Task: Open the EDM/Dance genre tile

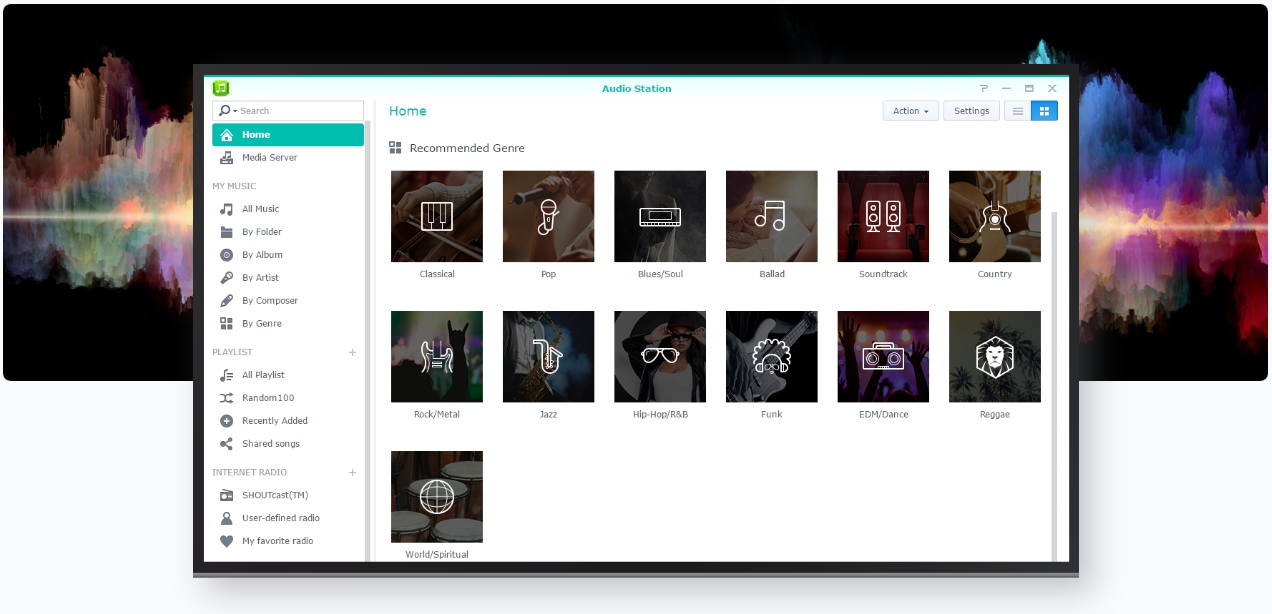Action: (x=883, y=356)
